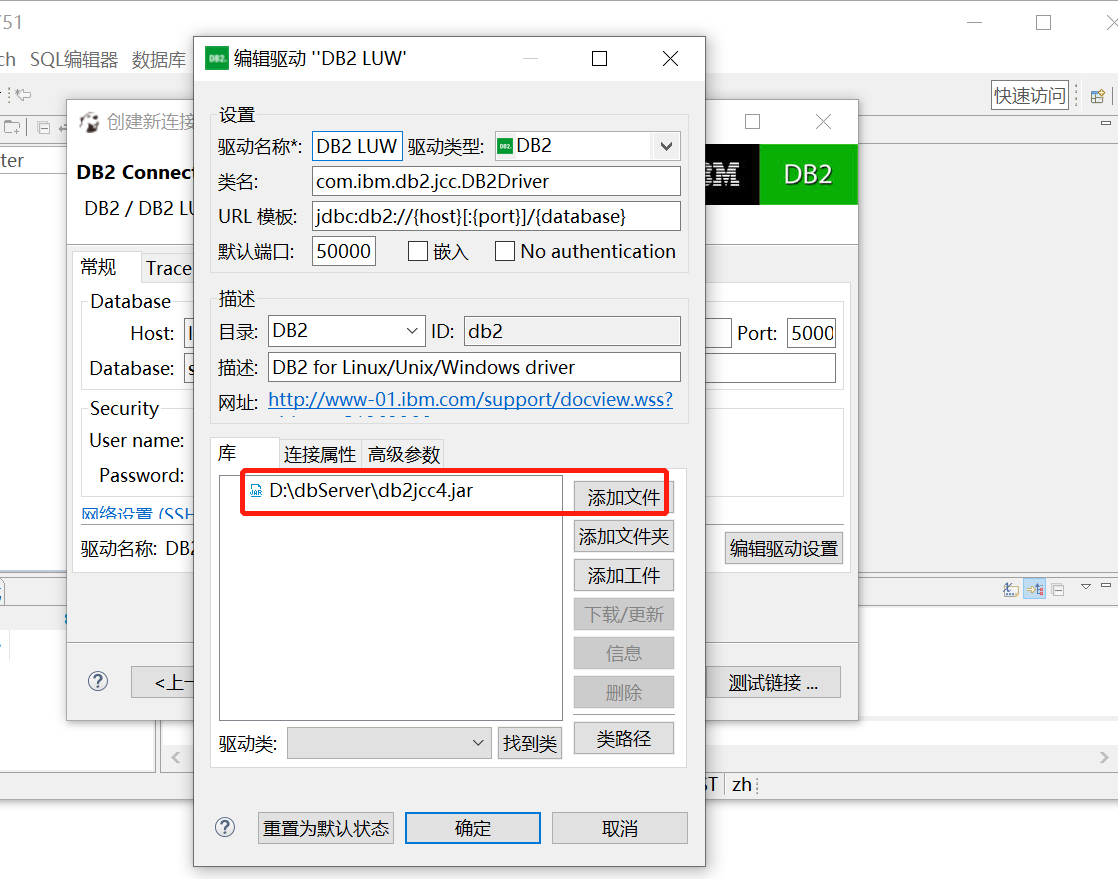Click the jar file icon beside db2jcc4.jar
This screenshot has width=1118, height=879.
(x=257, y=493)
